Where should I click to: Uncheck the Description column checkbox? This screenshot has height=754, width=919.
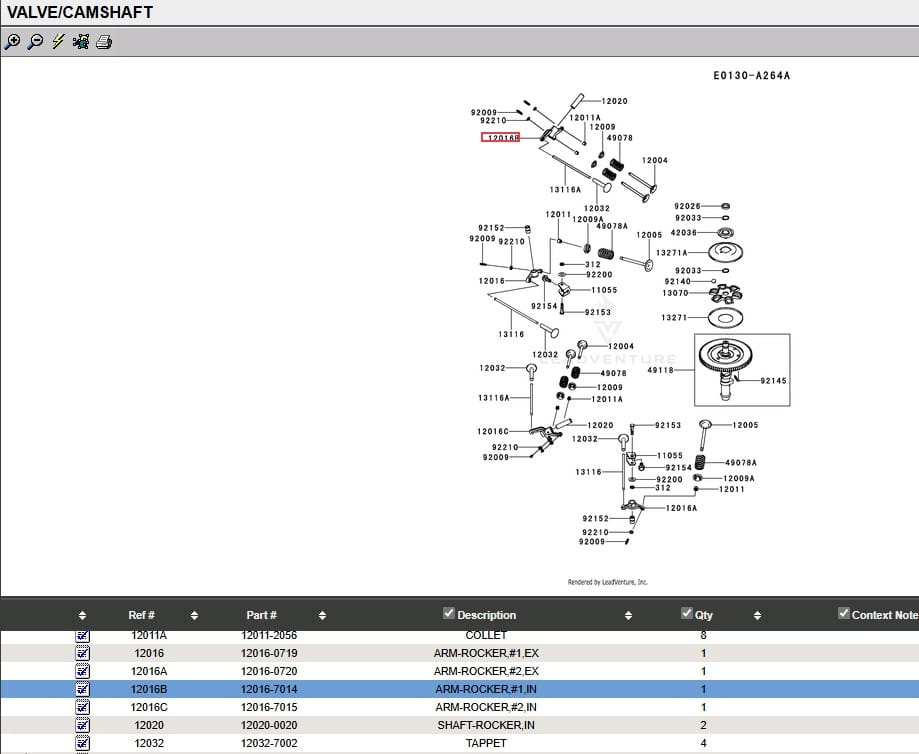(x=449, y=614)
